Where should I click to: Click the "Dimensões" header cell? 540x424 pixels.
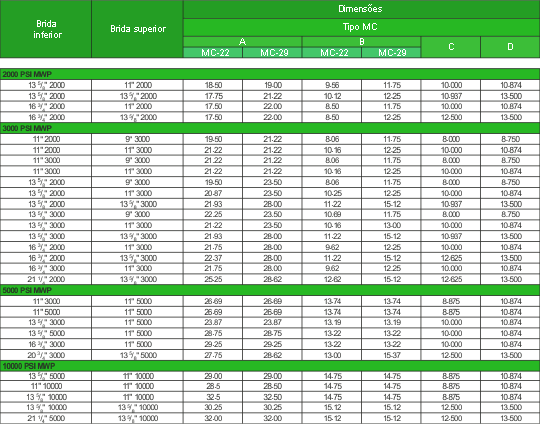coord(361,9)
